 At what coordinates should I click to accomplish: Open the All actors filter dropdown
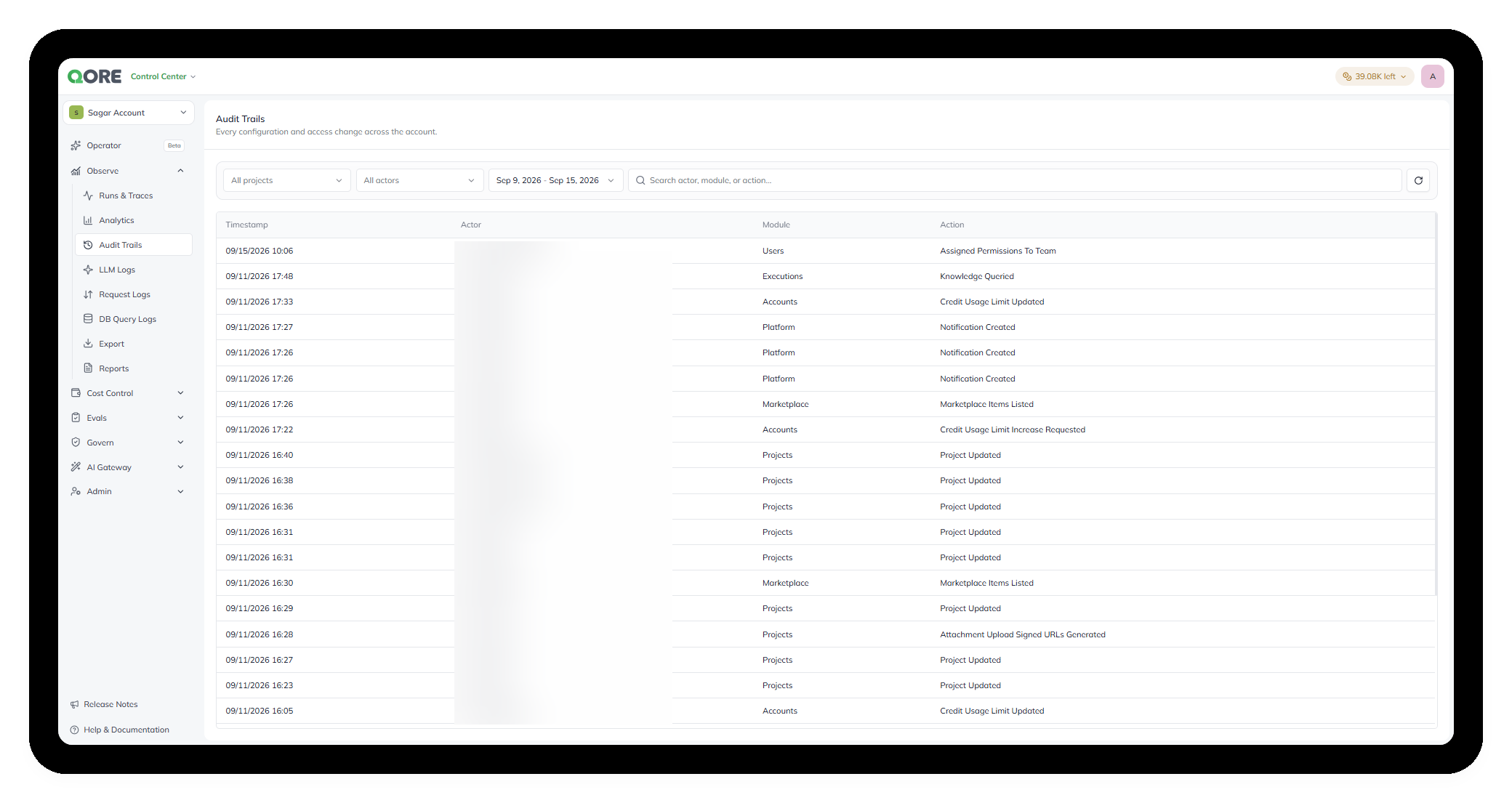(419, 180)
